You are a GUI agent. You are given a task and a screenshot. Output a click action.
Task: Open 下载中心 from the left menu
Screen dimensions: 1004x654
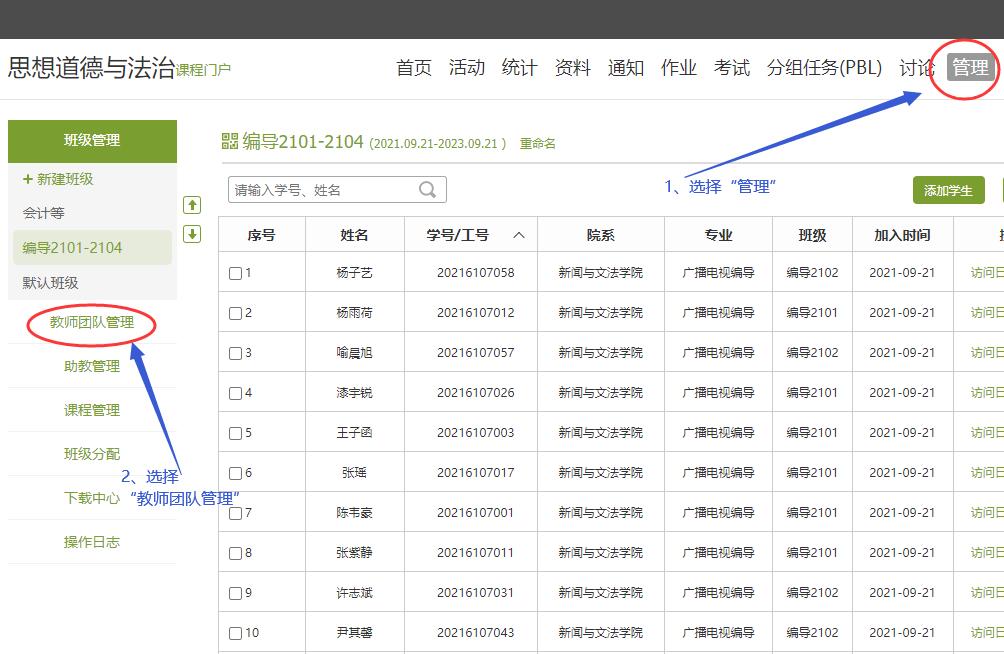(x=92, y=498)
